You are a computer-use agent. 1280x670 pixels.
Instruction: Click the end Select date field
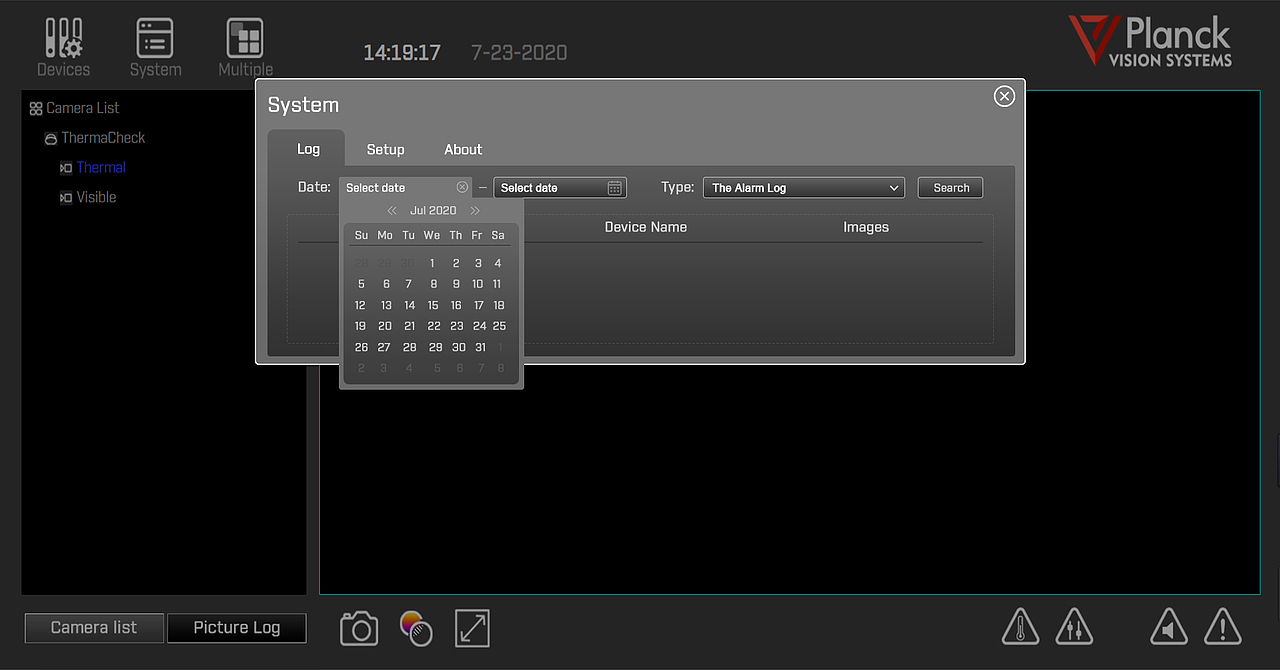tap(560, 188)
